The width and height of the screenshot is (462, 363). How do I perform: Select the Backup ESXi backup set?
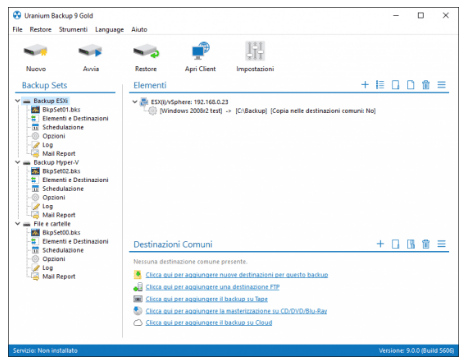[51, 101]
